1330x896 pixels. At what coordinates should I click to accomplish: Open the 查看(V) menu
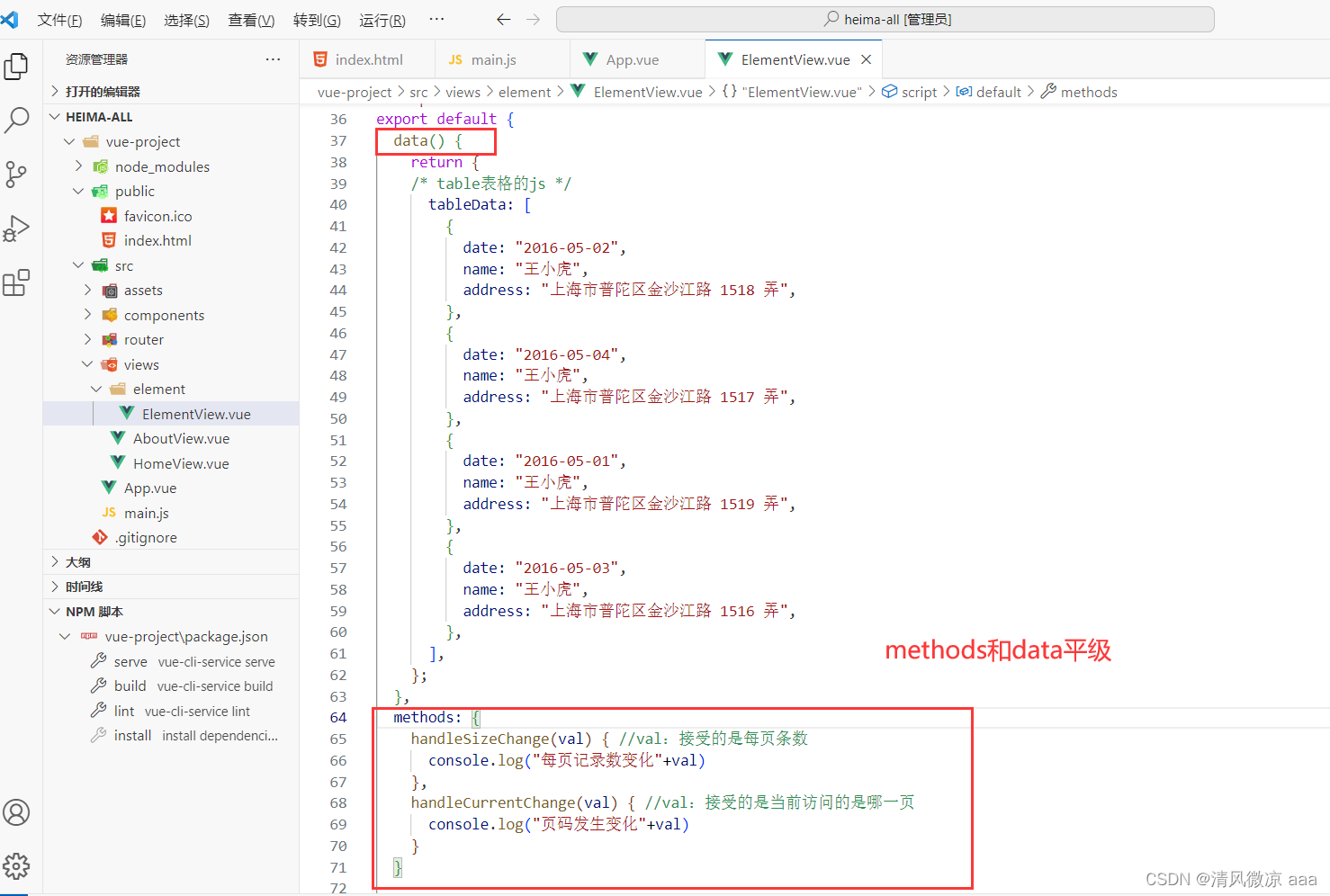click(251, 20)
